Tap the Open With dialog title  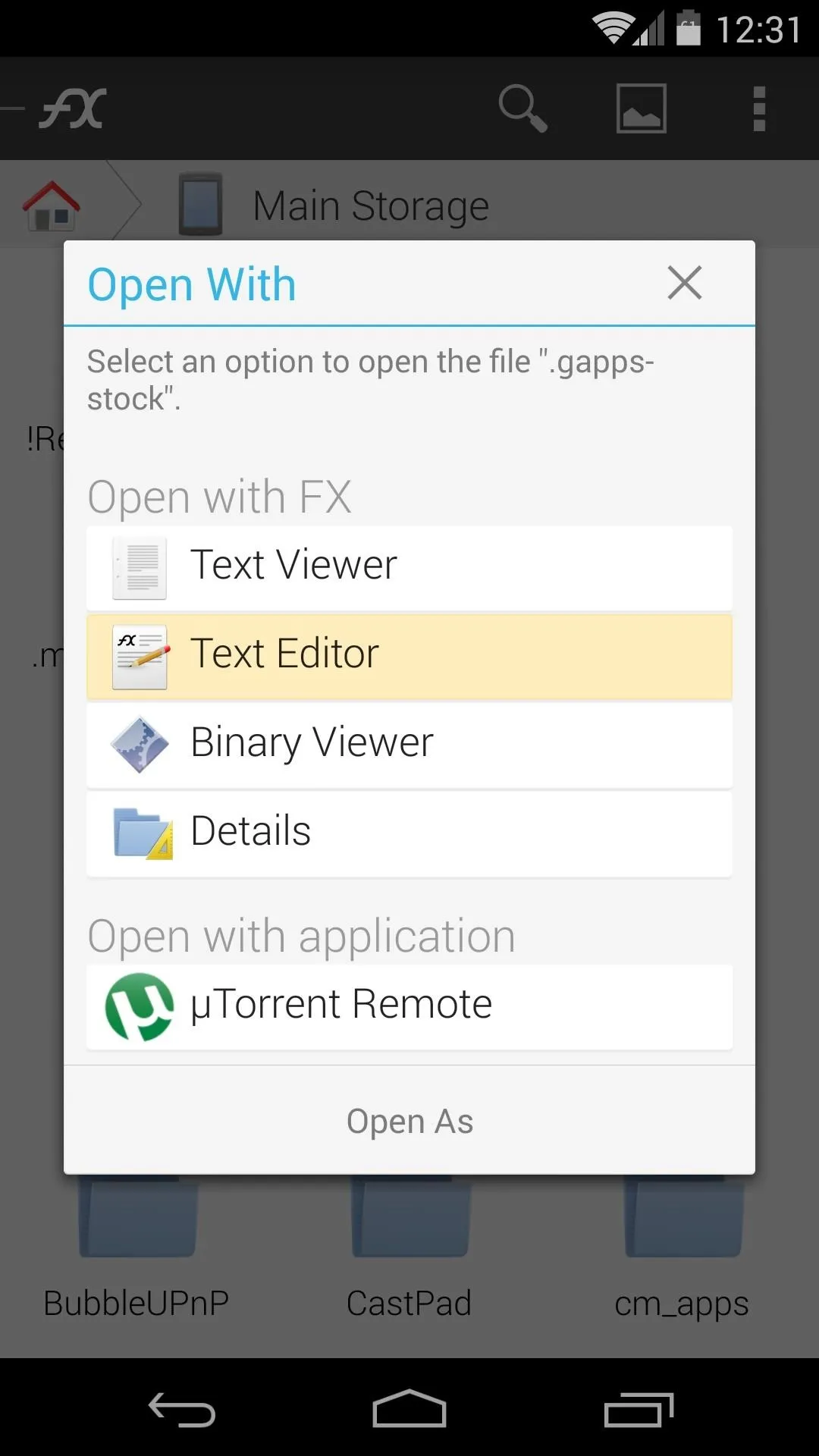pyautogui.click(x=192, y=284)
